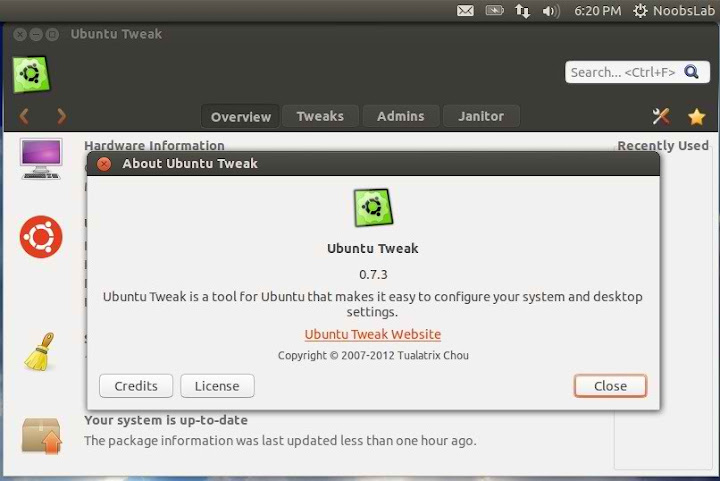This screenshot has width=720, height=481.
Task: Open the battery indicator in top panel
Action: pos(495,10)
